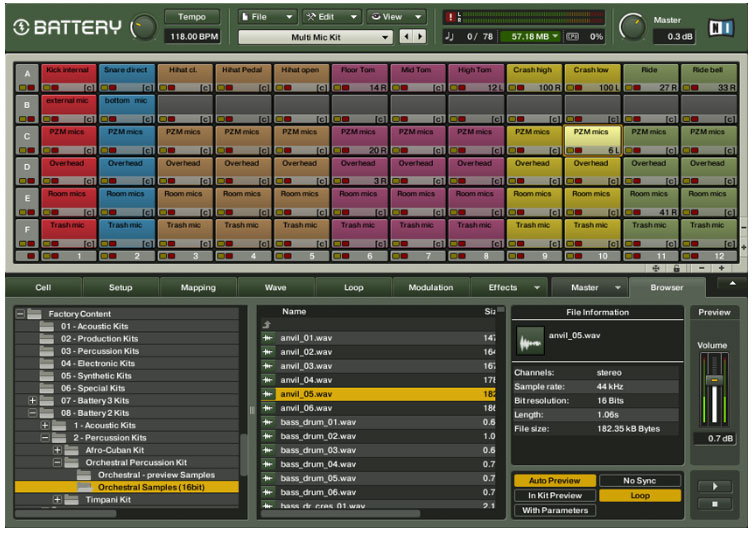Click the Factory Content folder icon

coord(34,314)
